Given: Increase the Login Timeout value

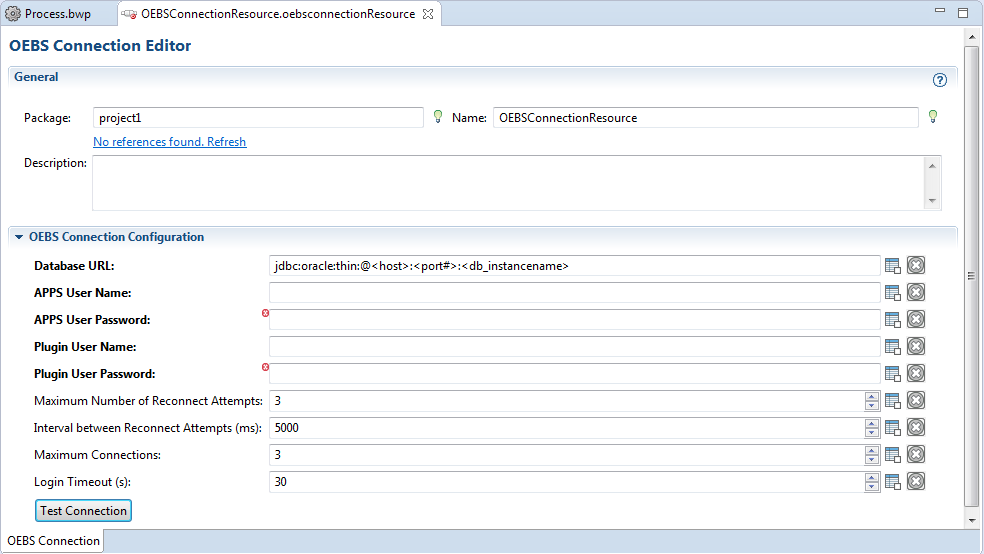Looking at the screenshot, I should point(872,477).
